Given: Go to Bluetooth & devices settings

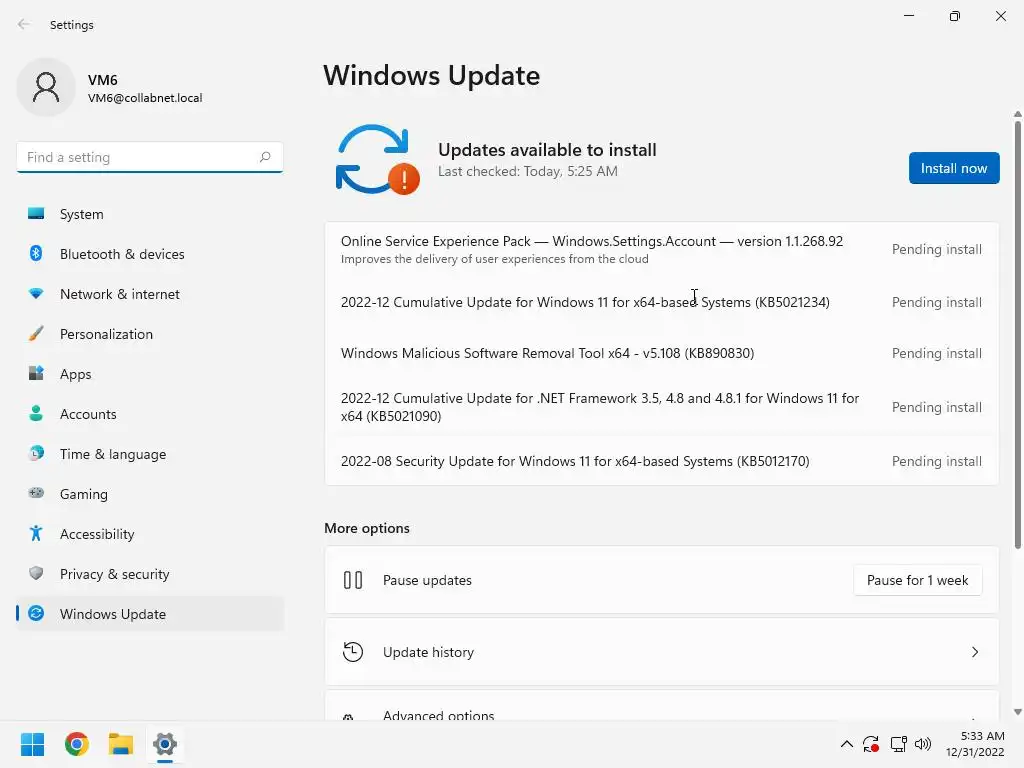Looking at the screenshot, I should pyautogui.click(x=150, y=253).
